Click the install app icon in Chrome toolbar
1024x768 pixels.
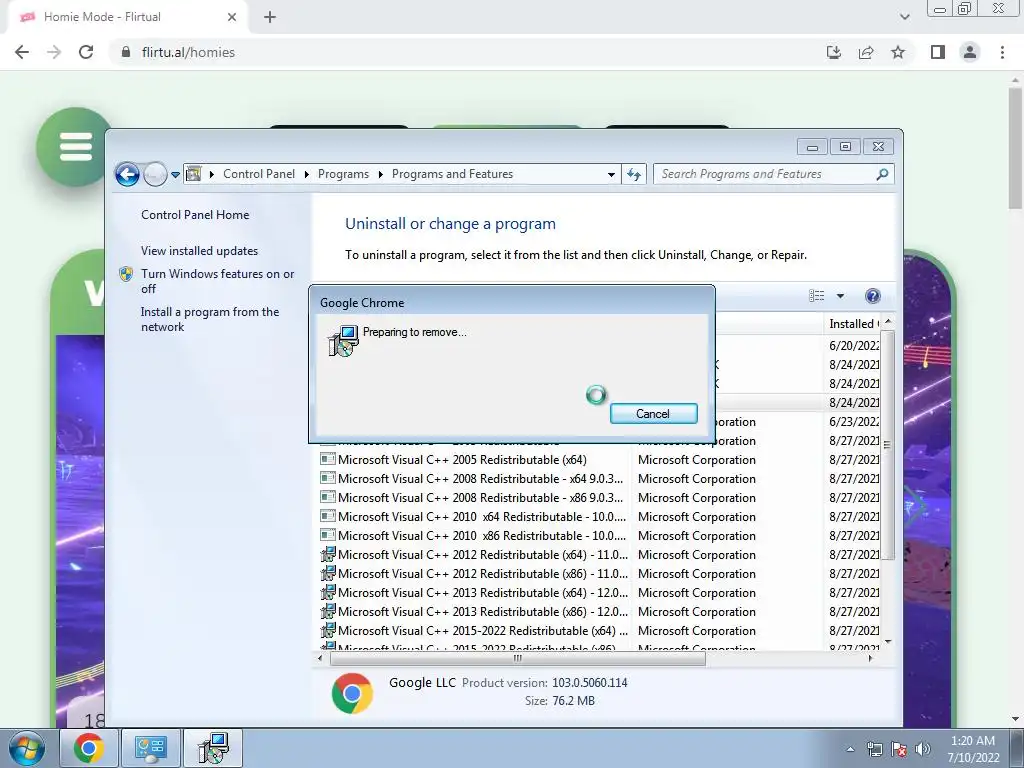pos(834,52)
